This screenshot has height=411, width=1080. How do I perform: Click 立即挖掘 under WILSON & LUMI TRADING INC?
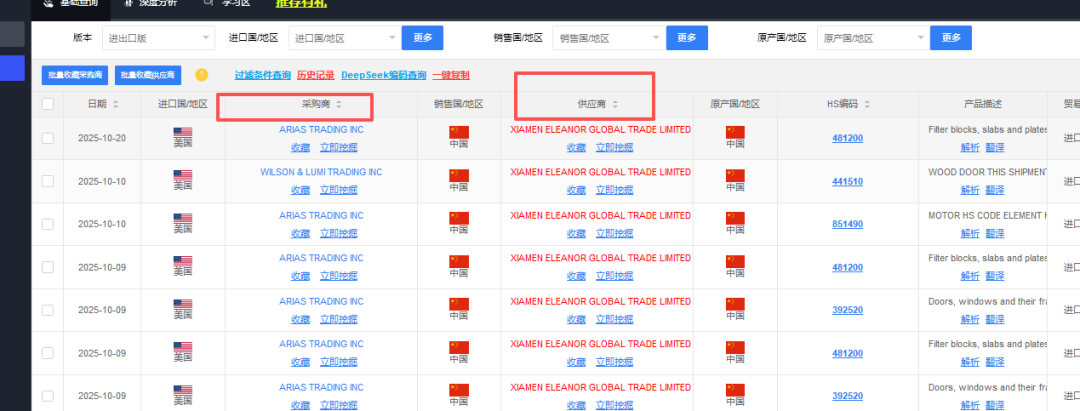(x=338, y=190)
